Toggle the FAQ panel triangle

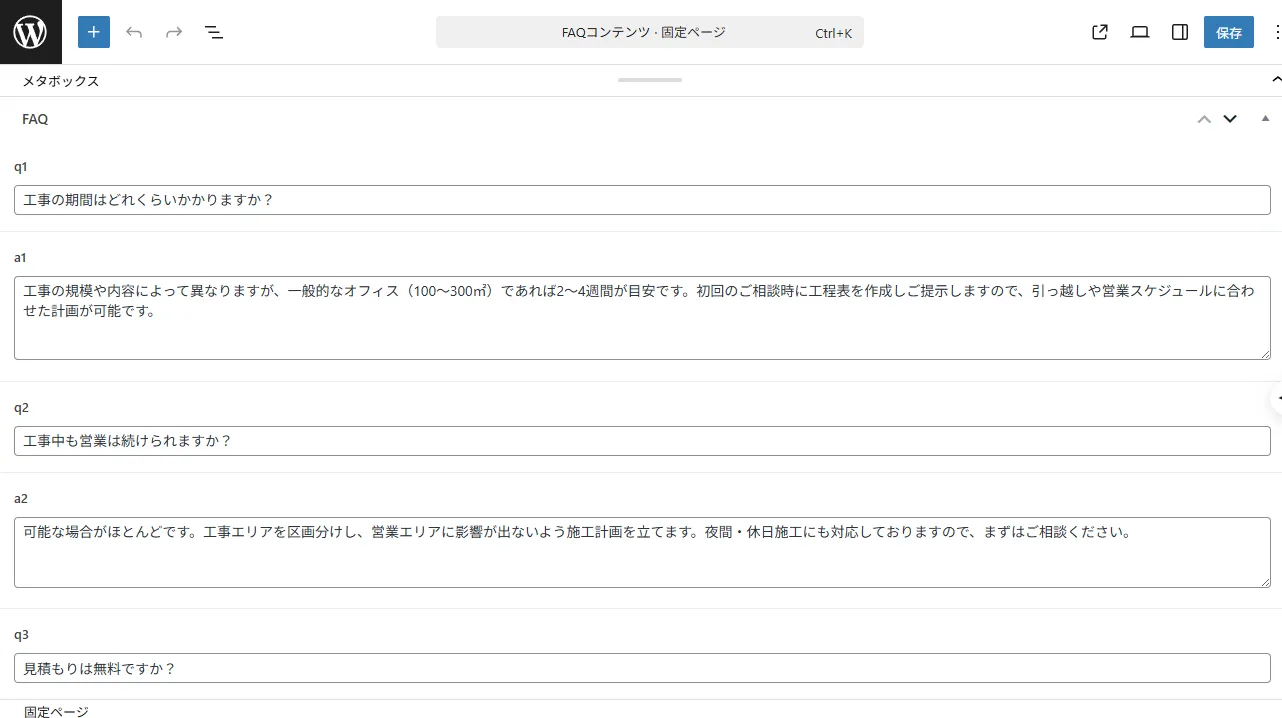click(1265, 119)
